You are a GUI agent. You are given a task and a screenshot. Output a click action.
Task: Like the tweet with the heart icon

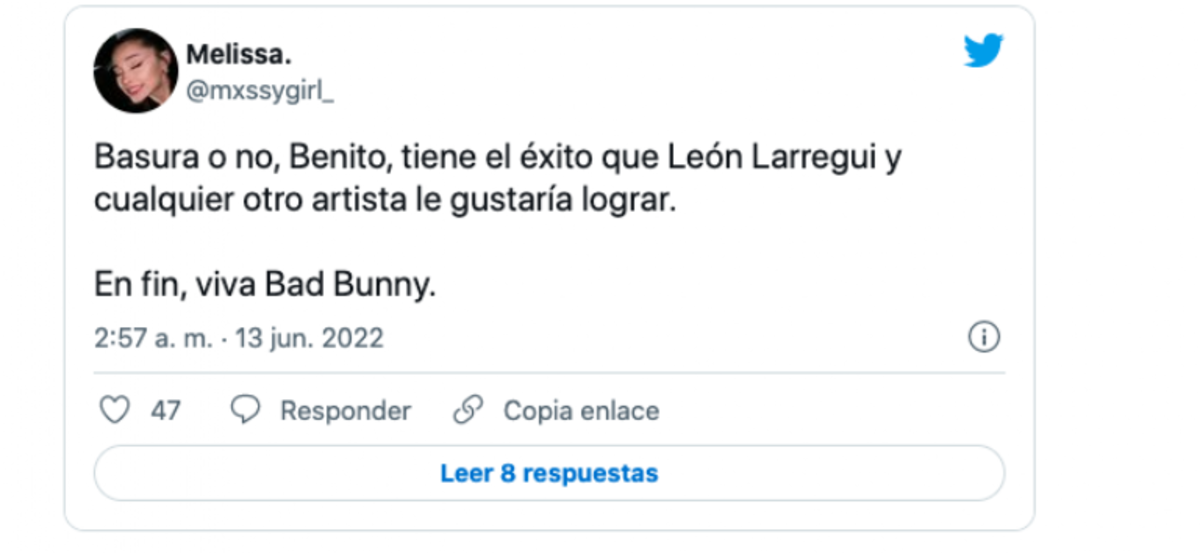(116, 410)
